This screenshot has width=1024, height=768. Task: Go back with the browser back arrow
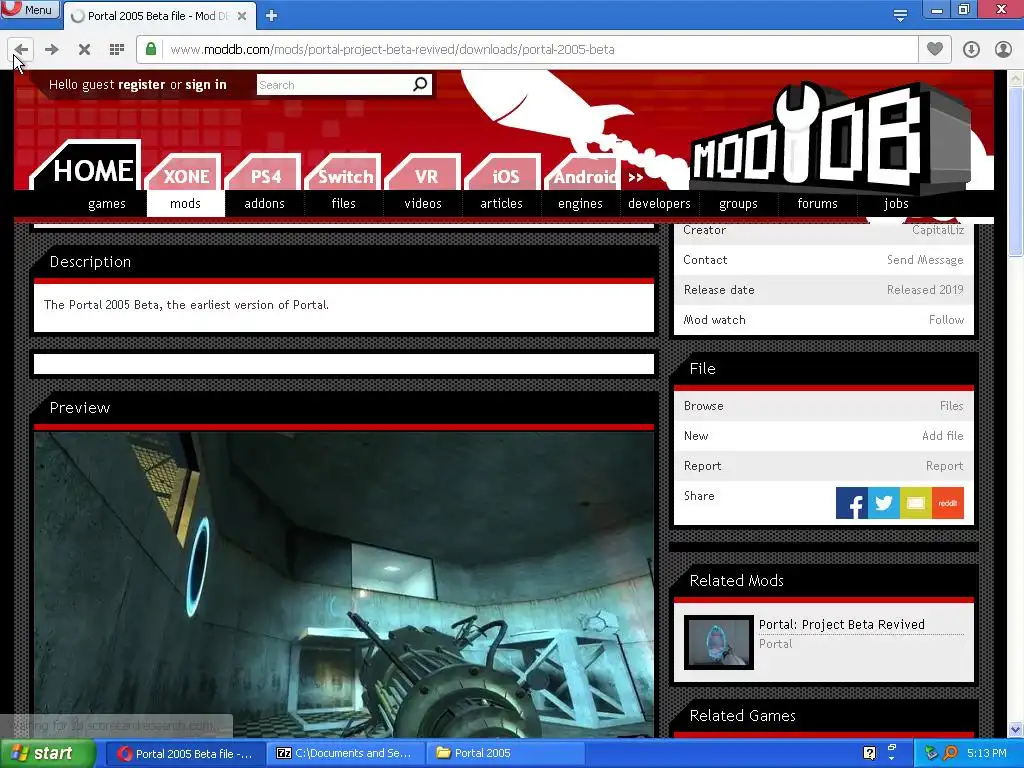coord(21,50)
